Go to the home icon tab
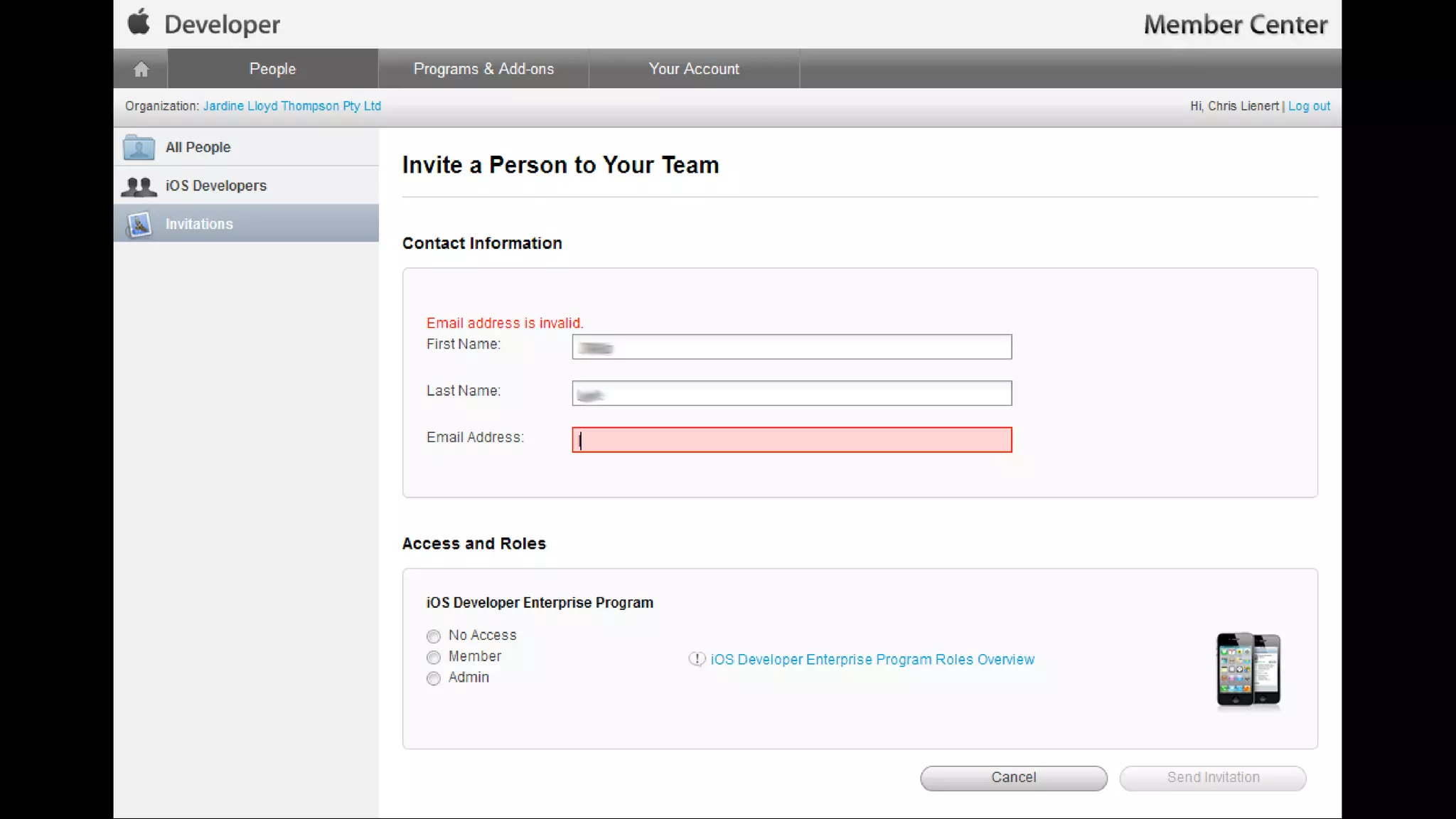Viewport: 1456px width, 819px height. 141,69
